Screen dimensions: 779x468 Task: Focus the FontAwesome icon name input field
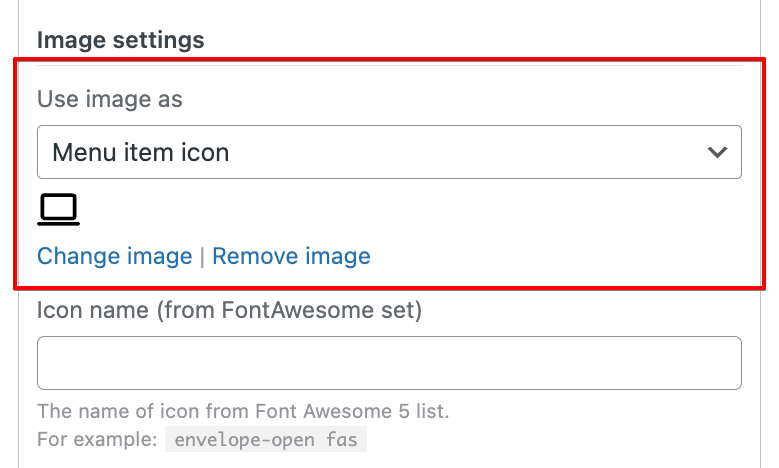[x=390, y=363]
